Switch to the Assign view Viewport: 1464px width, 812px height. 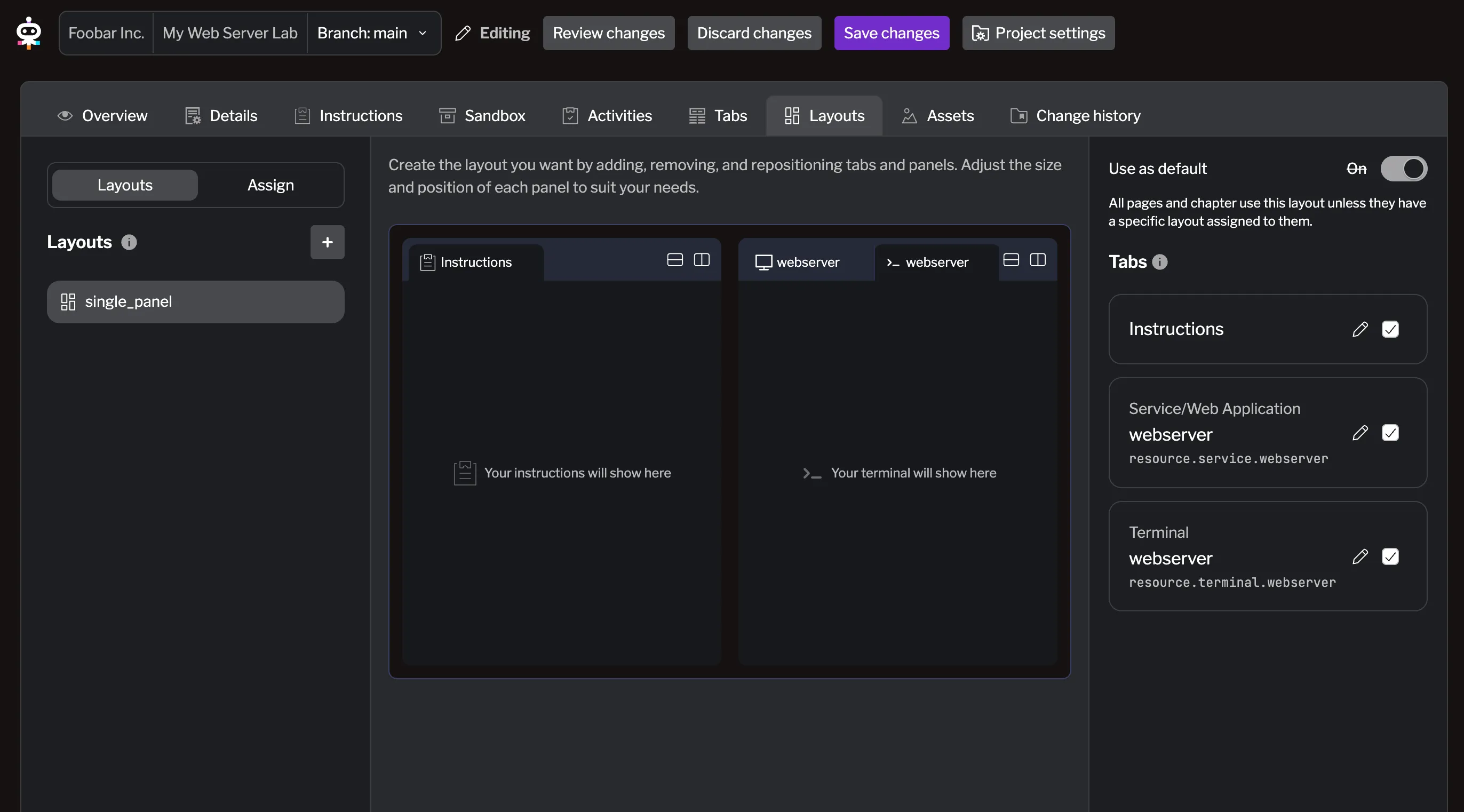[x=270, y=185]
